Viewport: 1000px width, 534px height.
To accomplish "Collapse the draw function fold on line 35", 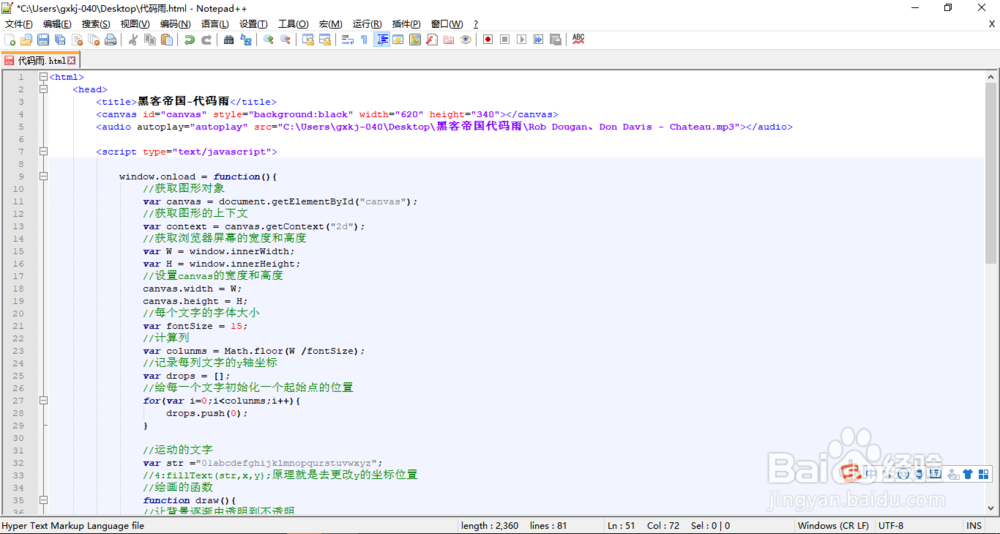I will coord(43,500).
